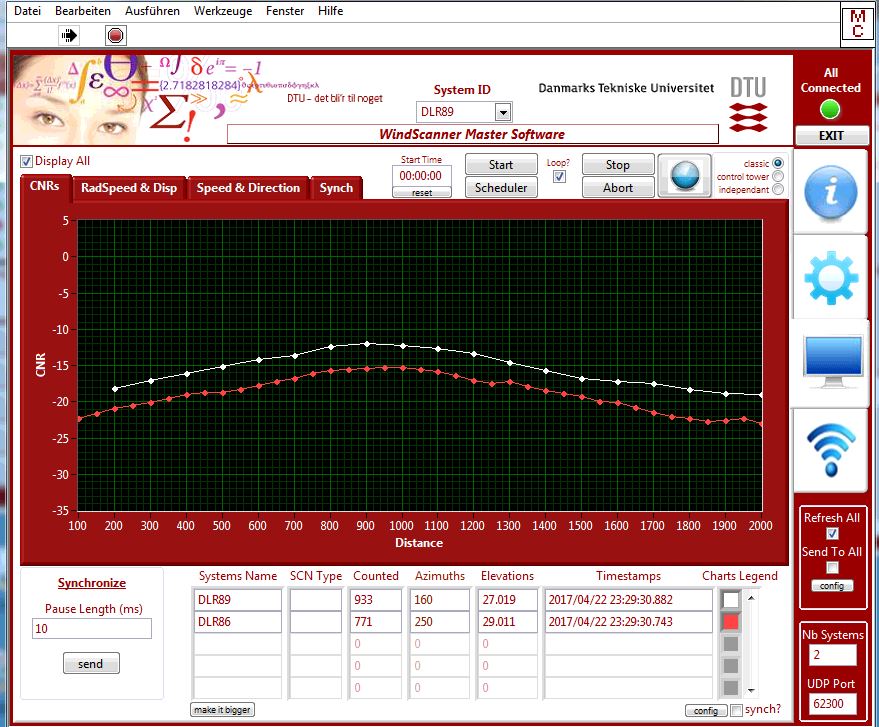Viewport: 879px width, 727px height.
Task: Switch to the Speed & Direction tab
Action: [248, 188]
